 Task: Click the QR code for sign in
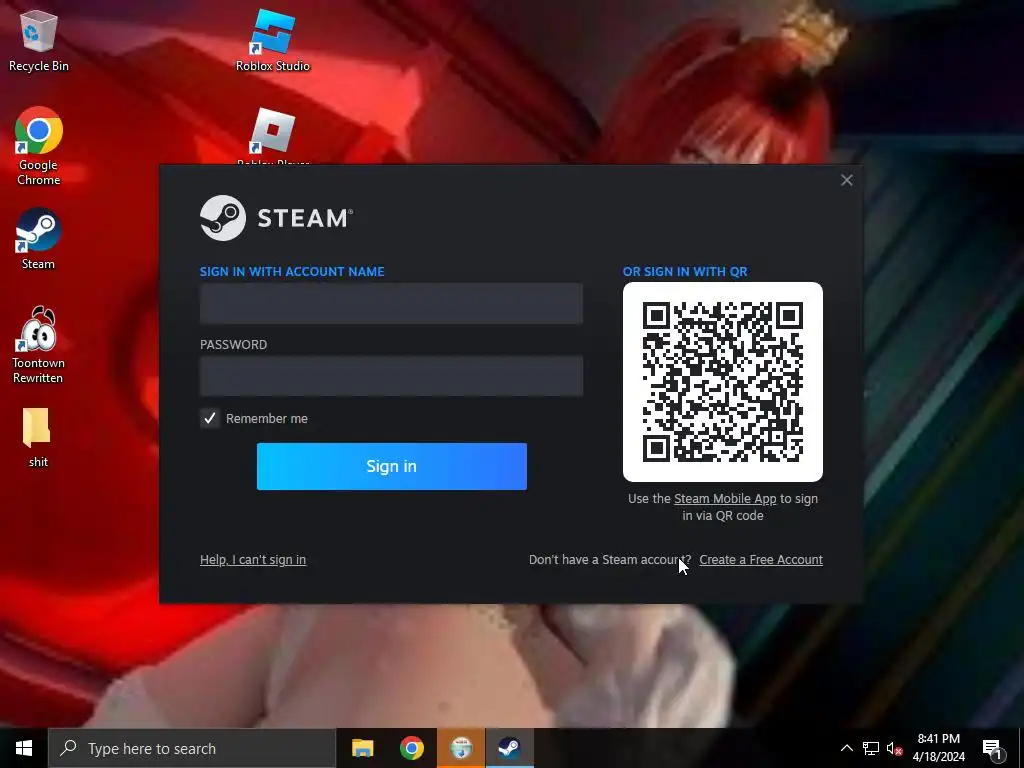coord(723,382)
